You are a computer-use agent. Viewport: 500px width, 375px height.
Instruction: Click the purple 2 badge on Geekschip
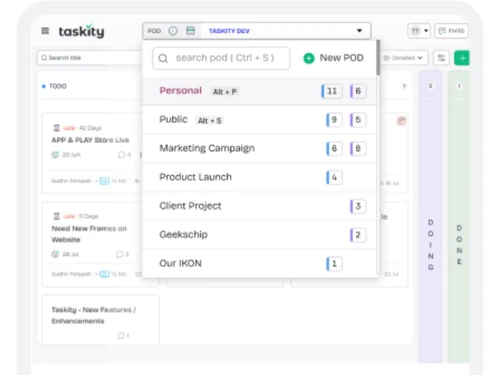tap(358, 235)
